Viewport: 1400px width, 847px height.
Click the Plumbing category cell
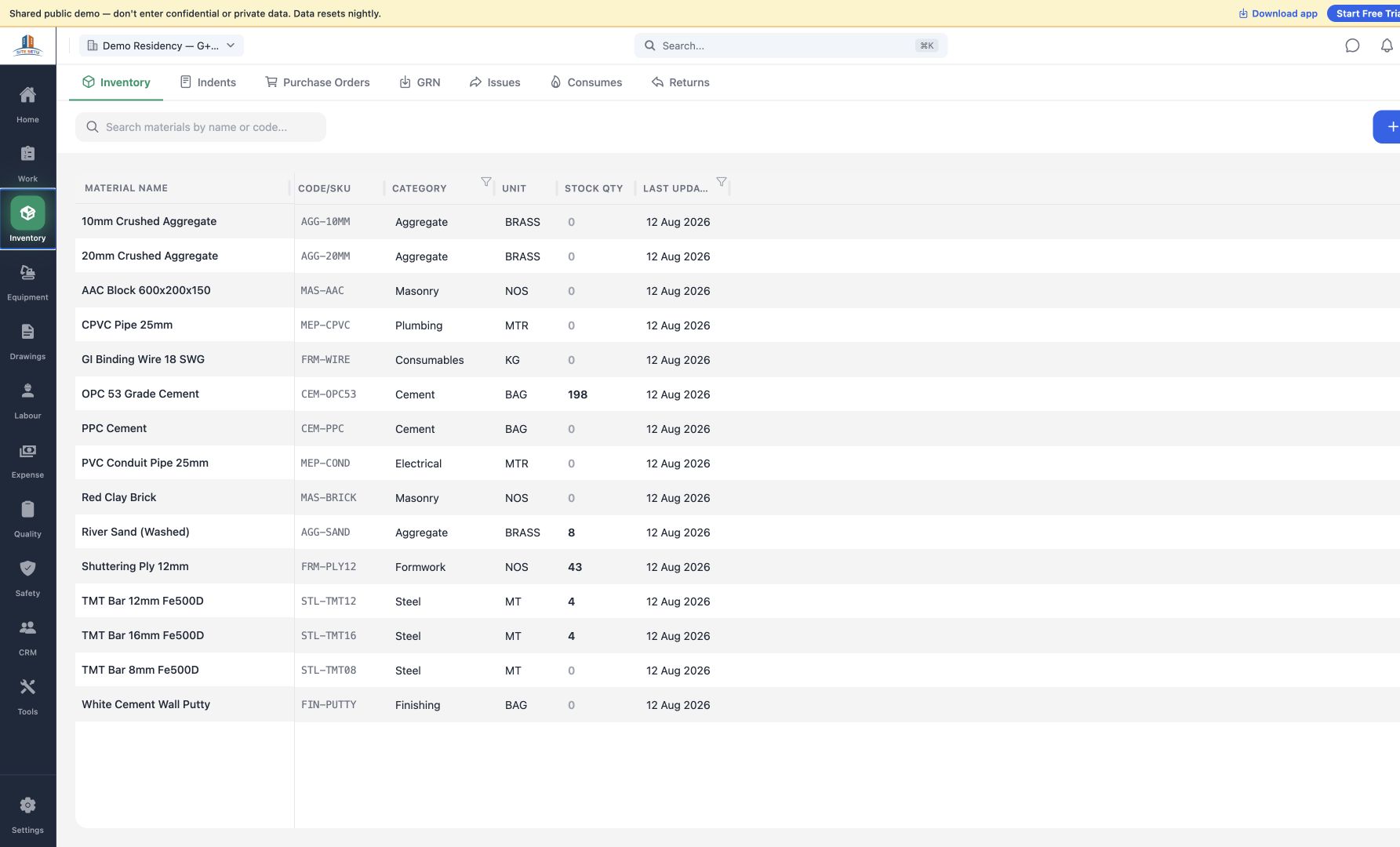419,325
